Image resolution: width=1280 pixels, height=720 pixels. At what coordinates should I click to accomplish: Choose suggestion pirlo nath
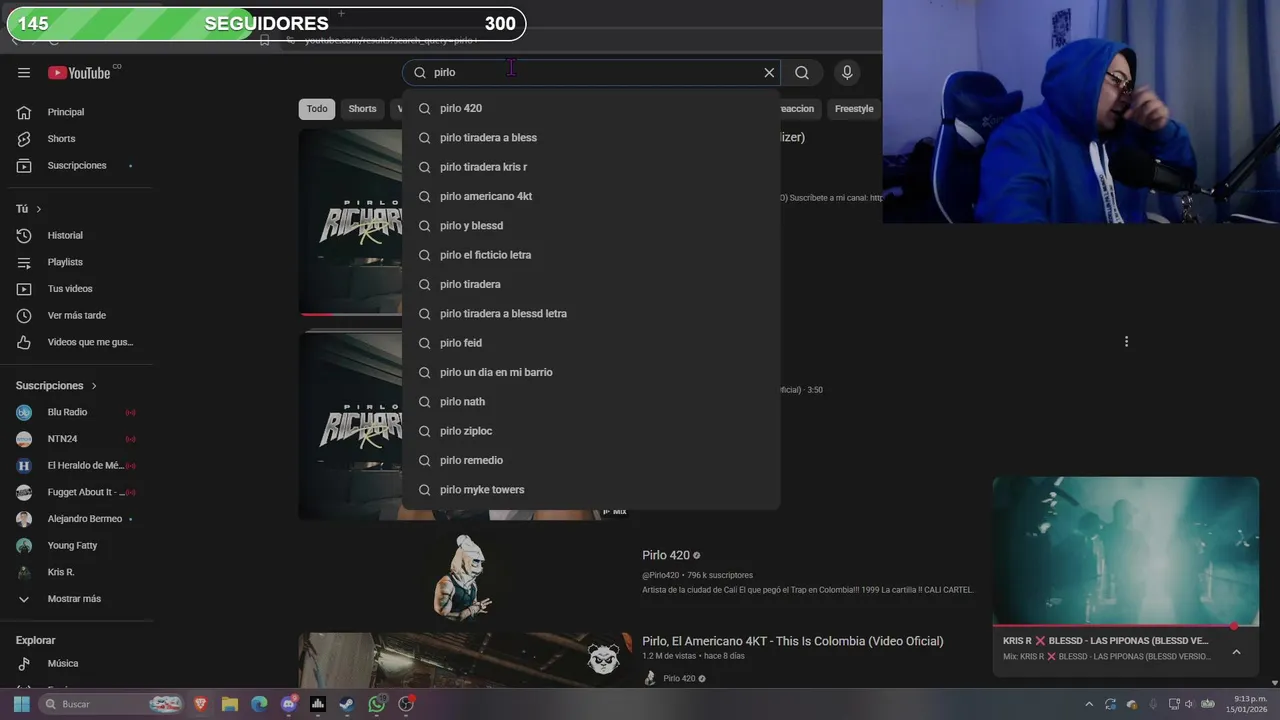point(591,402)
